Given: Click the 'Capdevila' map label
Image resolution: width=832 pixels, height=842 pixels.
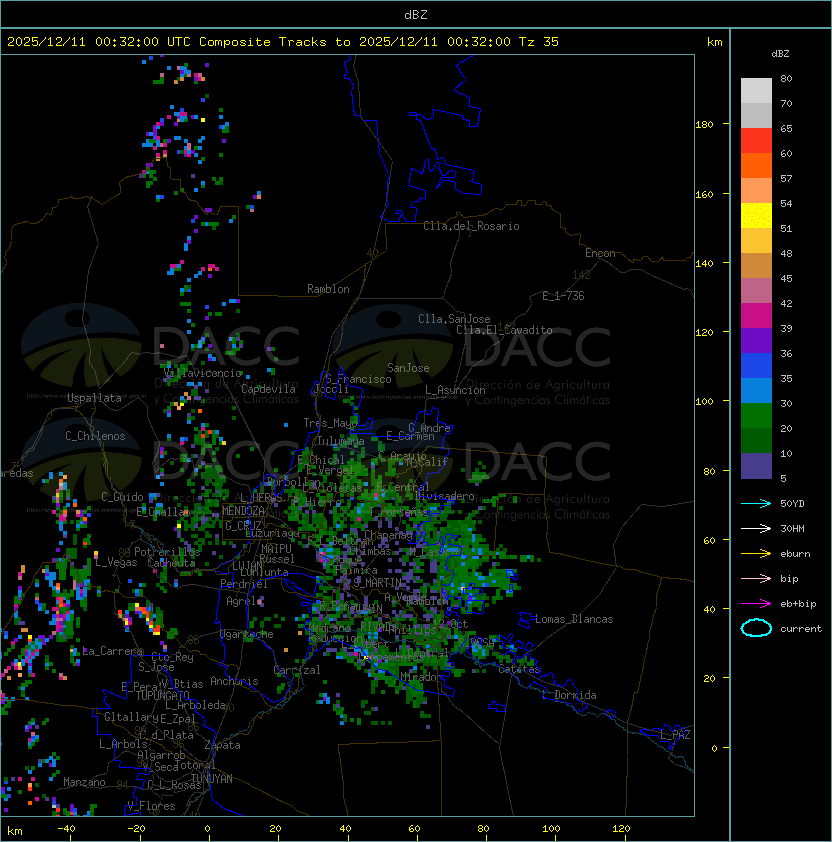Looking at the screenshot, I should [x=269, y=389].
